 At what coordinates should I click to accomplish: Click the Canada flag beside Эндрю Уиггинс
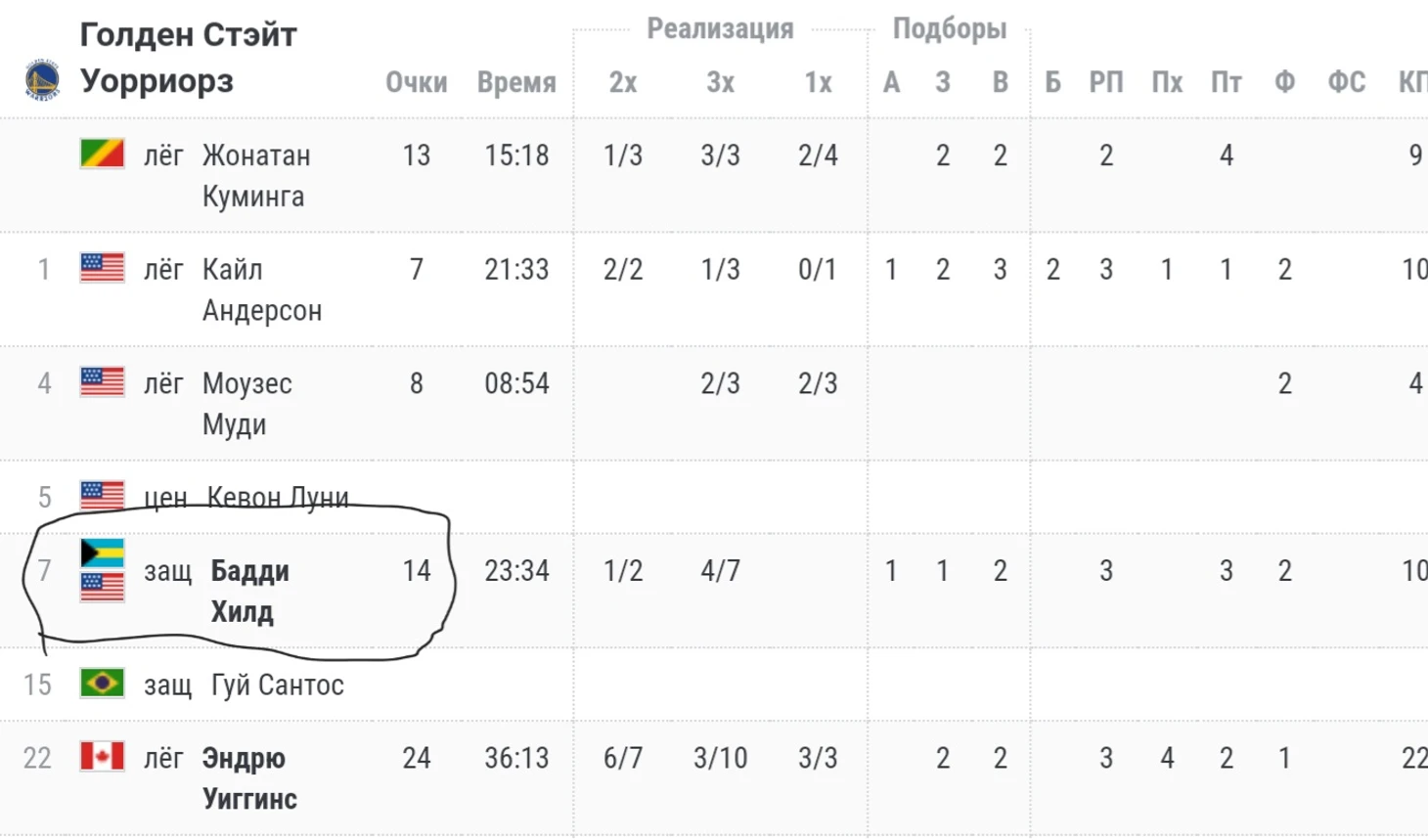pyautogui.click(x=102, y=757)
